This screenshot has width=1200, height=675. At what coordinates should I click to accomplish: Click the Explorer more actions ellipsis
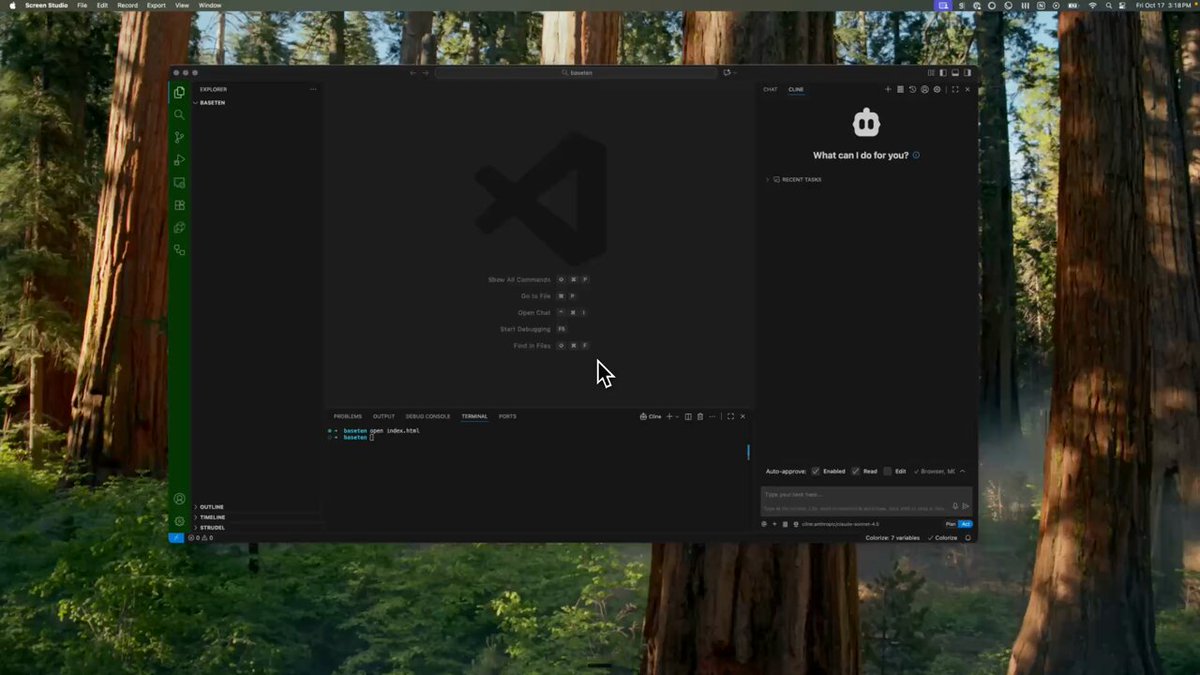point(312,89)
